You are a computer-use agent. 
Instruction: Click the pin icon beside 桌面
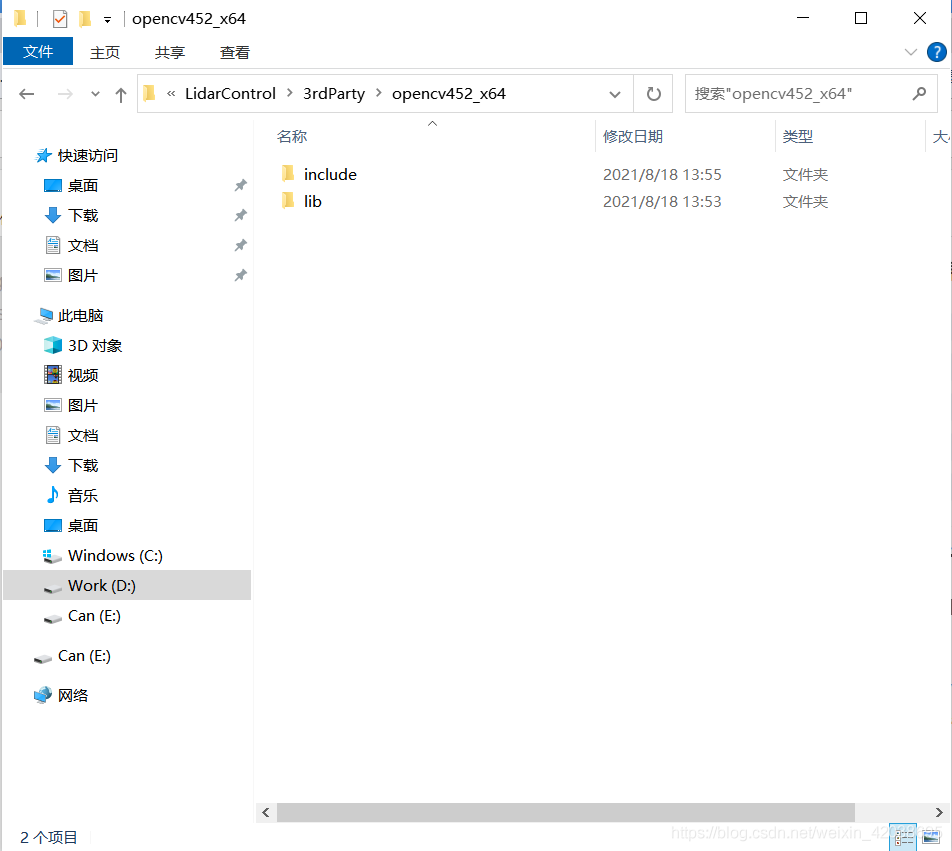[240, 185]
